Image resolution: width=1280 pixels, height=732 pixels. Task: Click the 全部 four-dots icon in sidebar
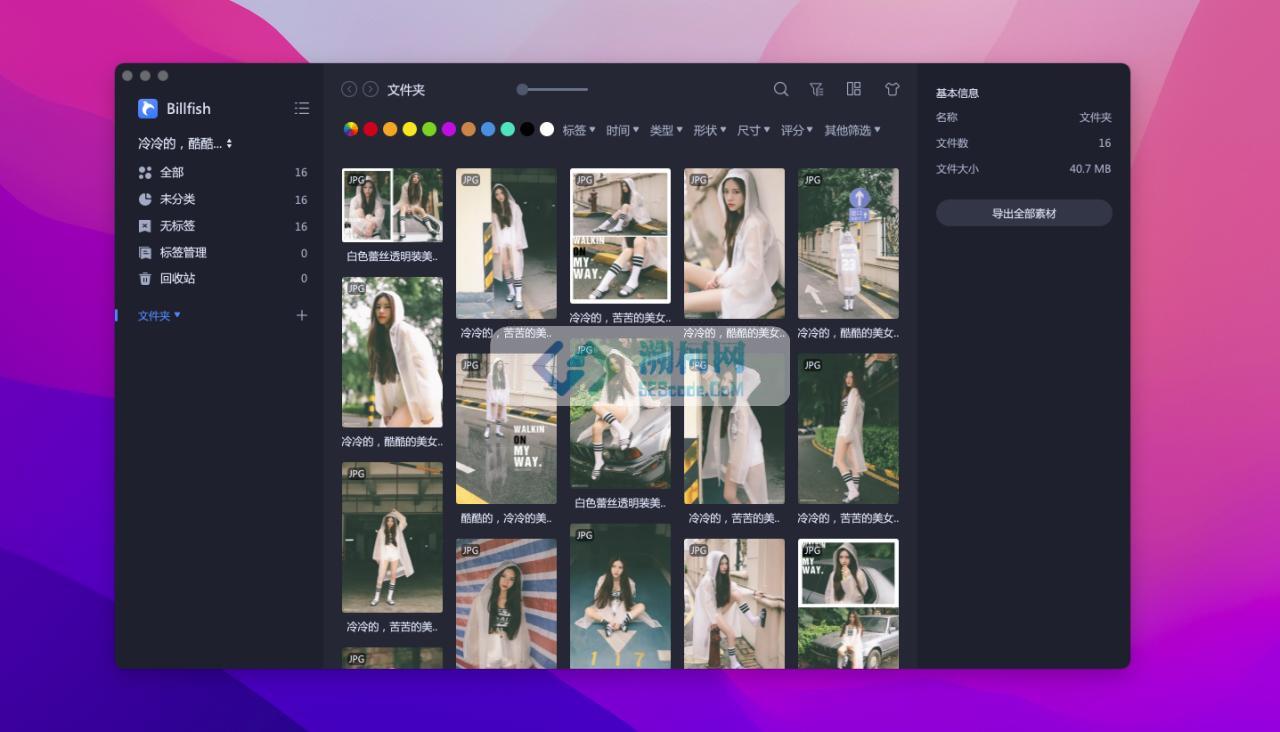pyautogui.click(x=145, y=173)
